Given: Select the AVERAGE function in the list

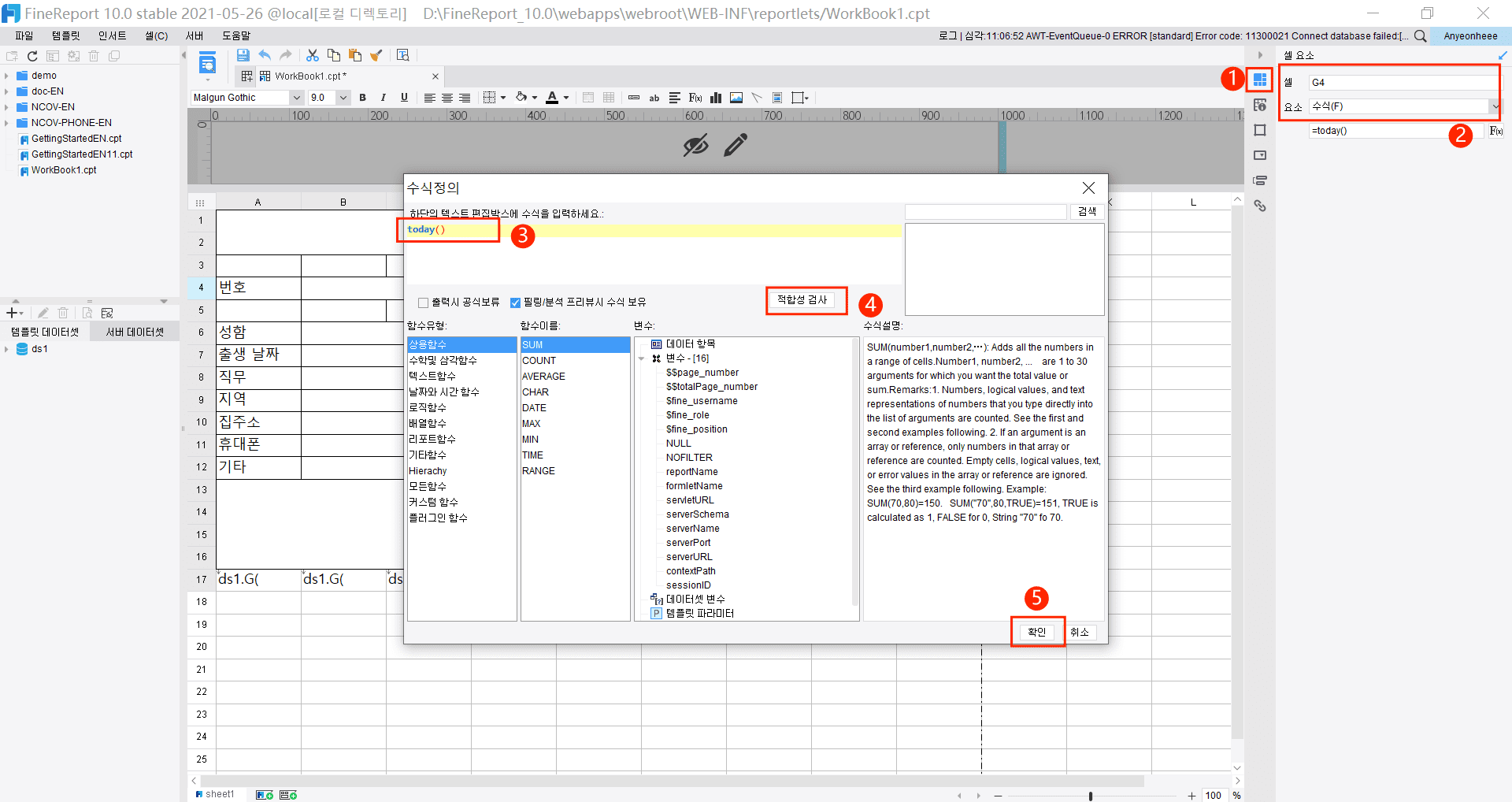Looking at the screenshot, I should [x=543, y=376].
